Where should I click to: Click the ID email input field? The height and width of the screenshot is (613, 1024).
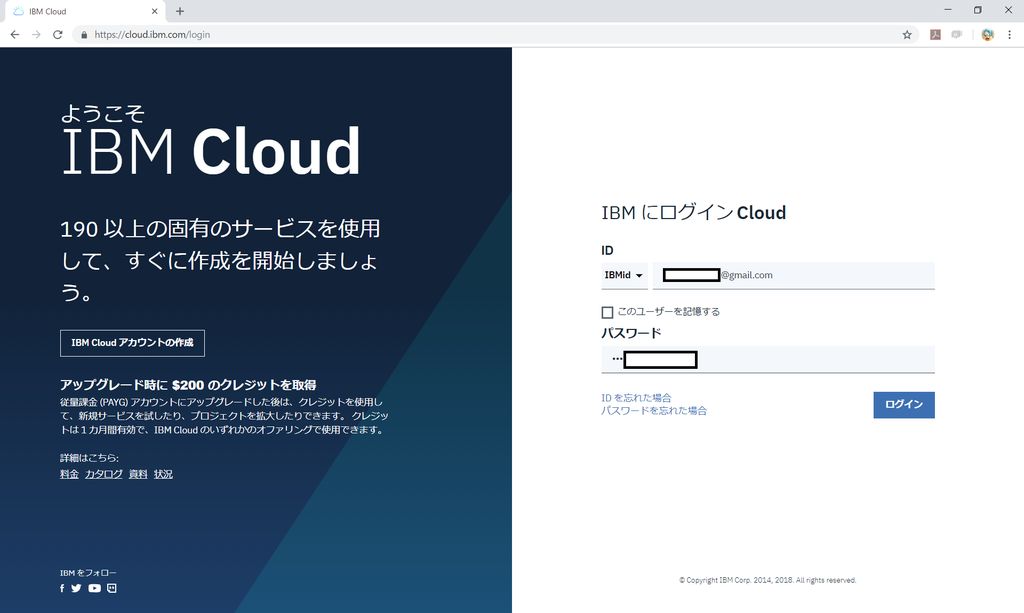(x=793, y=275)
